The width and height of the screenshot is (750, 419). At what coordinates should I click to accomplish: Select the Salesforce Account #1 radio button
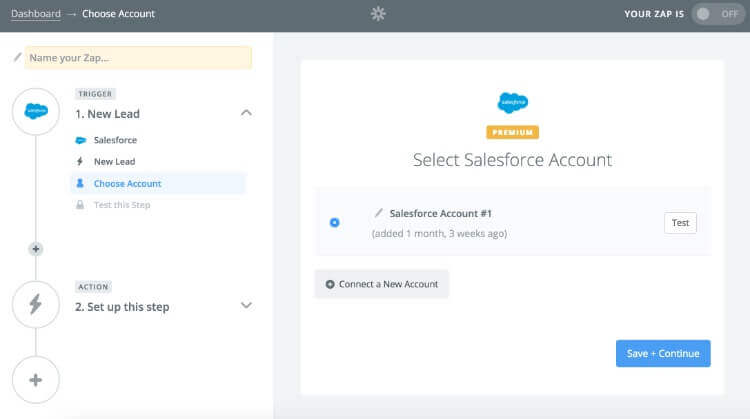(335, 222)
